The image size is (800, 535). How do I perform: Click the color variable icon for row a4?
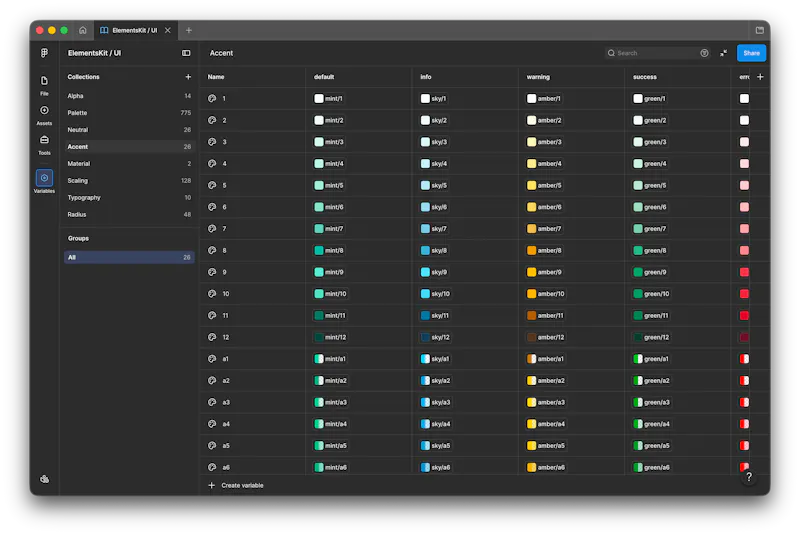click(x=212, y=424)
